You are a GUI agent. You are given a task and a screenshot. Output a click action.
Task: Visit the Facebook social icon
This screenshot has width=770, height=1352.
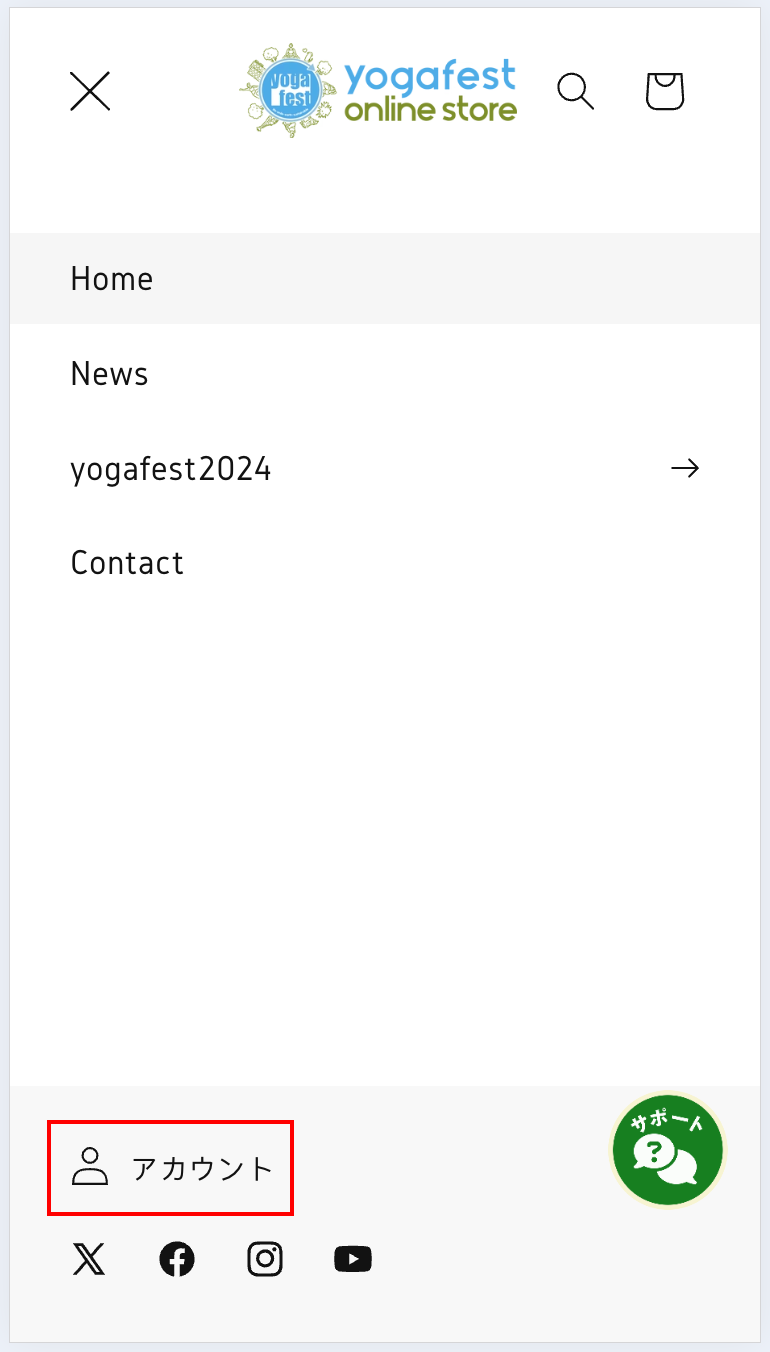[x=177, y=1259]
